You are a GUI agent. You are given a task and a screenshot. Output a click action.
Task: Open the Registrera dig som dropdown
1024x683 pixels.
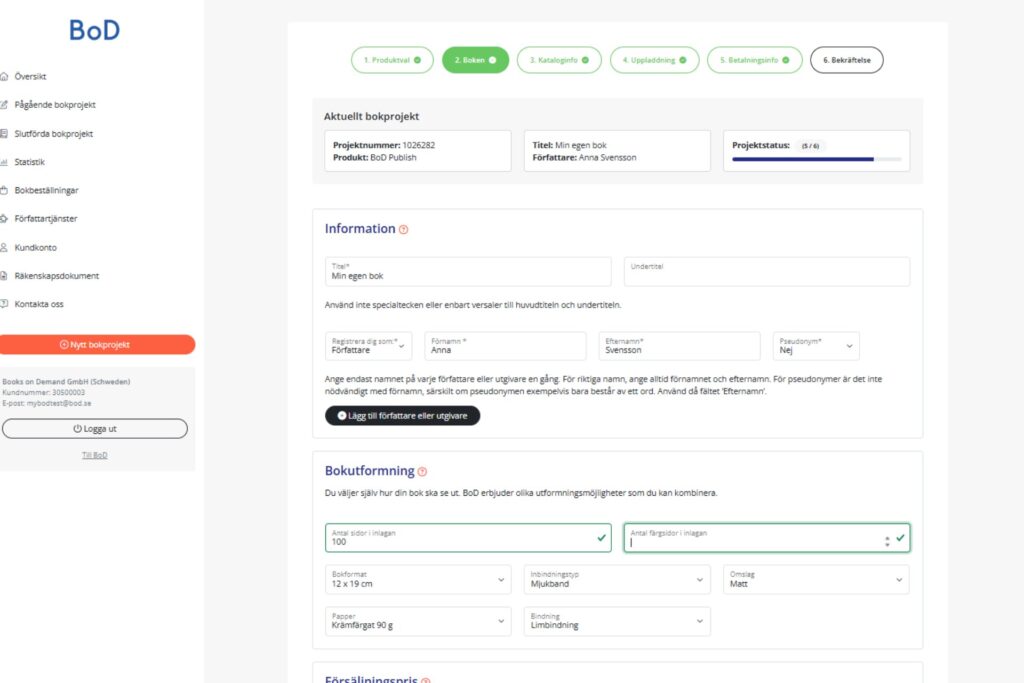(x=368, y=346)
